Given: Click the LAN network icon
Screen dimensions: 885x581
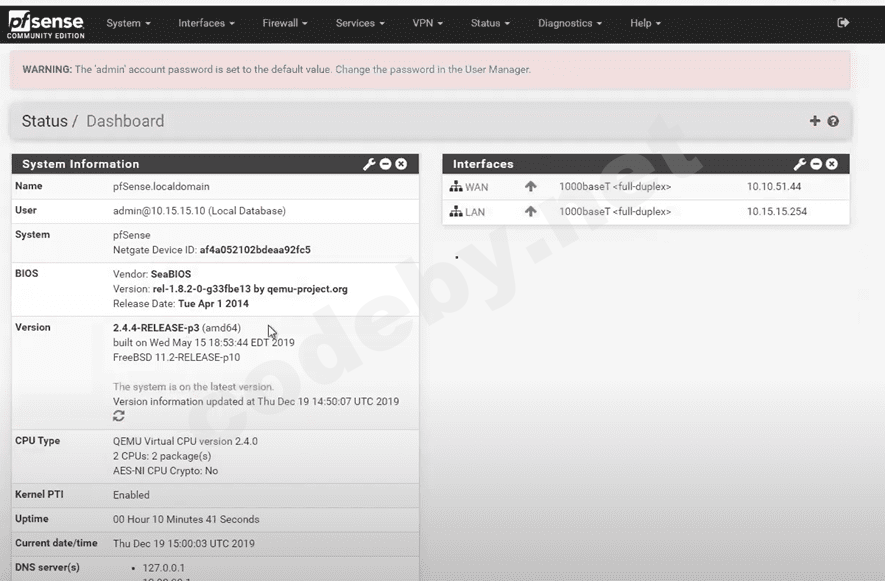Looking at the screenshot, I should 455,212.
